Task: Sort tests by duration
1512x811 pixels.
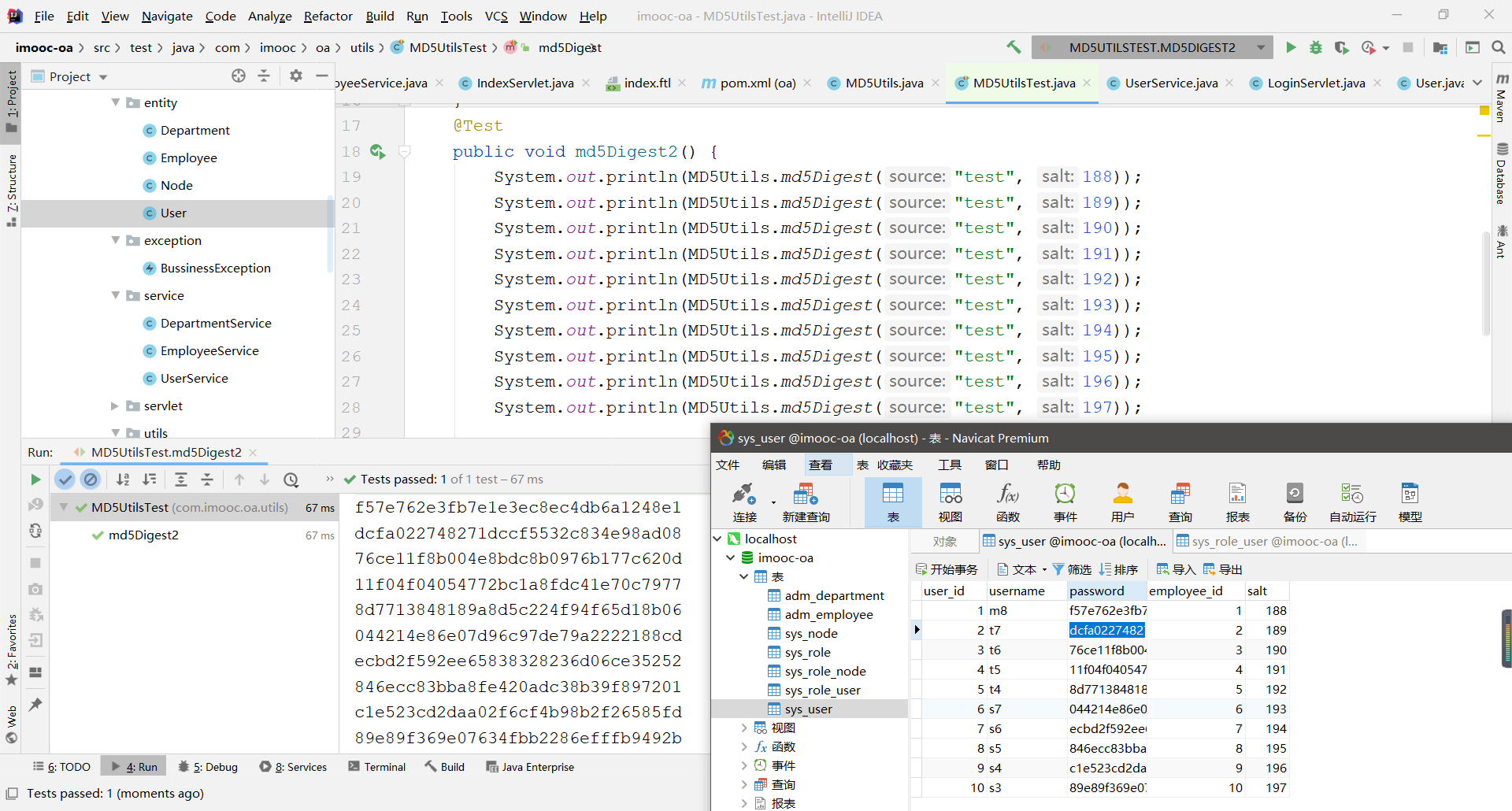Action: click(x=149, y=479)
